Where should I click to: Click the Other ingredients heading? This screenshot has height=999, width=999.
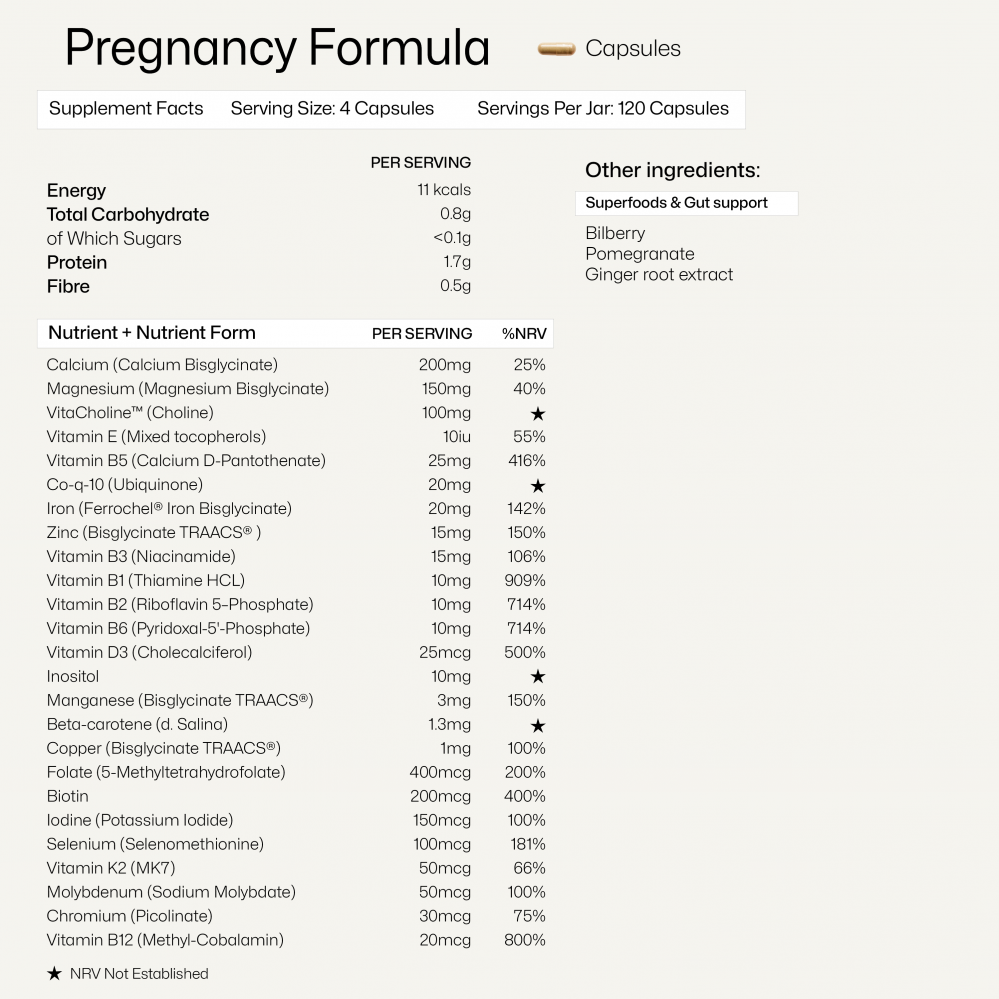[672, 170]
